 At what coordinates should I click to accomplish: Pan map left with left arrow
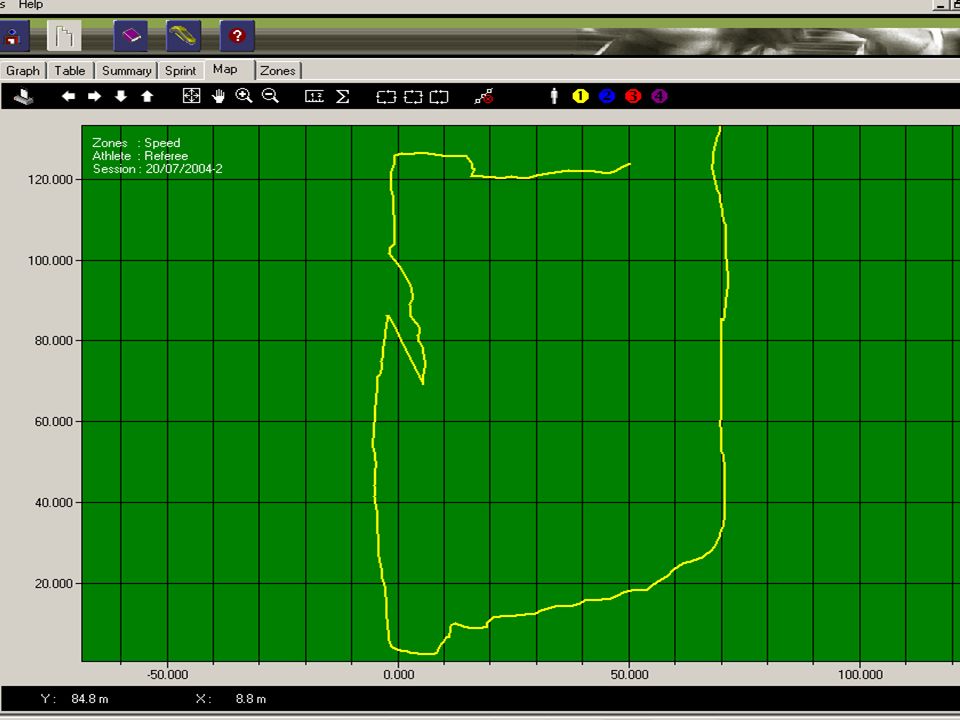pos(69,96)
